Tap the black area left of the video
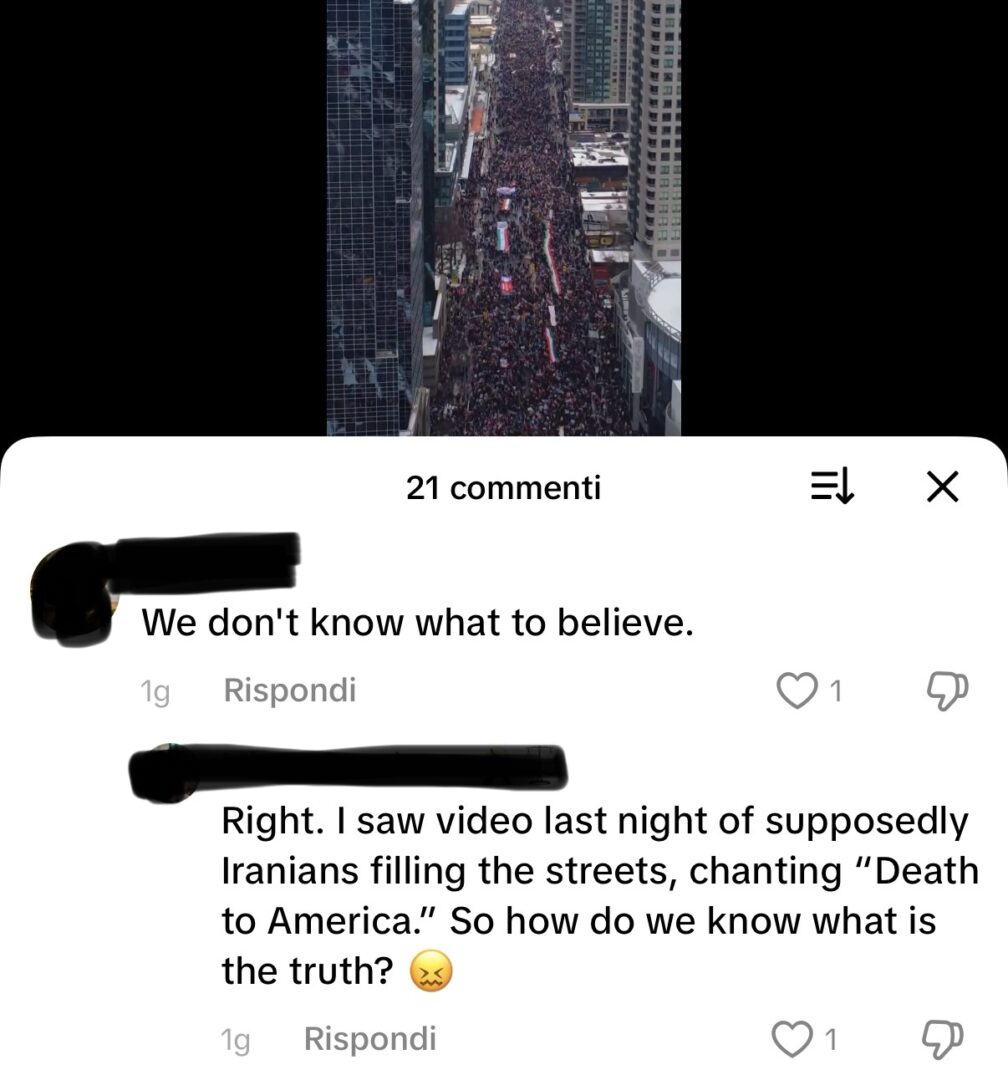The height and width of the screenshot is (1080, 1008). 163,218
